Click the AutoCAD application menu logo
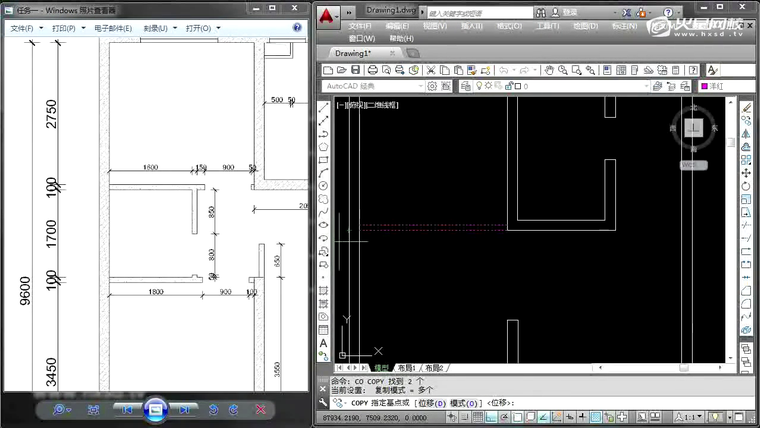The height and width of the screenshot is (428, 760). (x=329, y=18)
